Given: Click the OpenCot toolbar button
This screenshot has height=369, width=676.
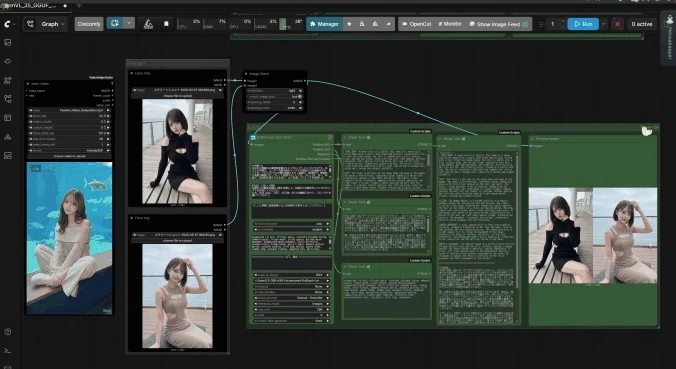Looking at the screenshot, I should 416,24.
